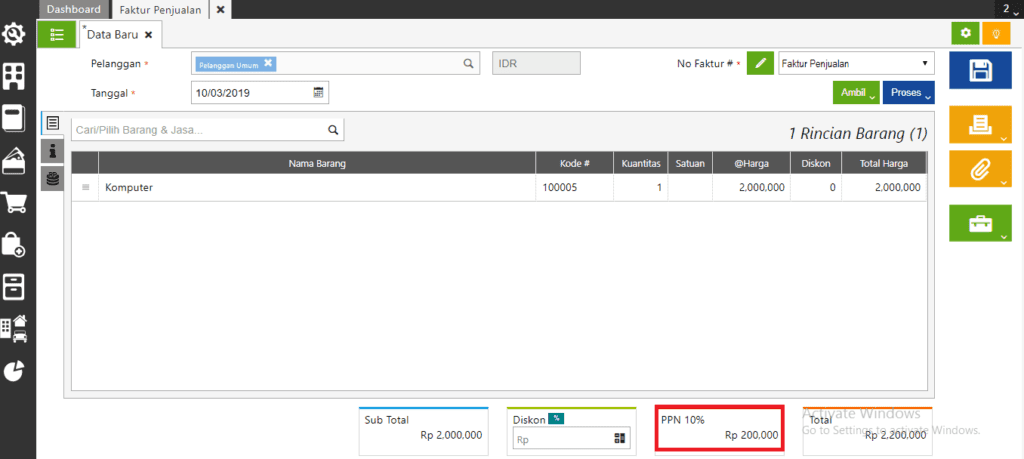Image resolution: width=1024 pixels, height=459 pixels.
Task: Select the Data Baru tab
Action: click(x=113, y=34)
